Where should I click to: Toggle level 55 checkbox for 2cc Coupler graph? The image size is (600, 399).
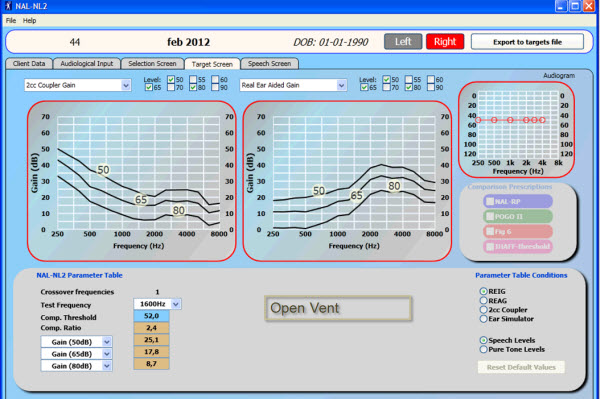[193, 80]
